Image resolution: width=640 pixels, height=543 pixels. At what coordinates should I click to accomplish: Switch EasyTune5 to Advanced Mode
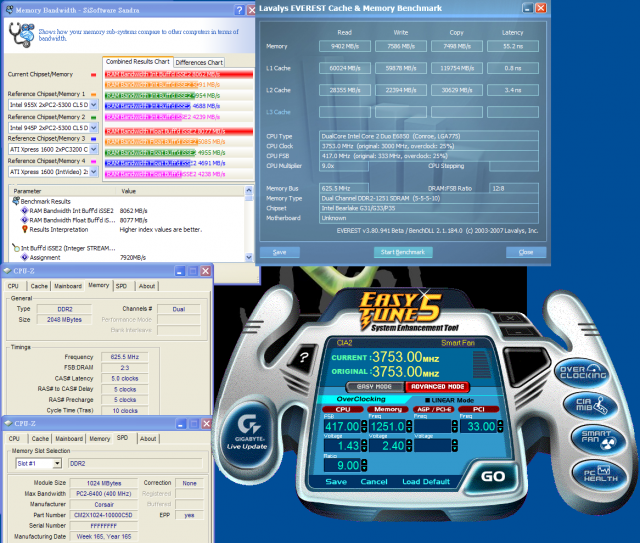click(x=437, y=386)
